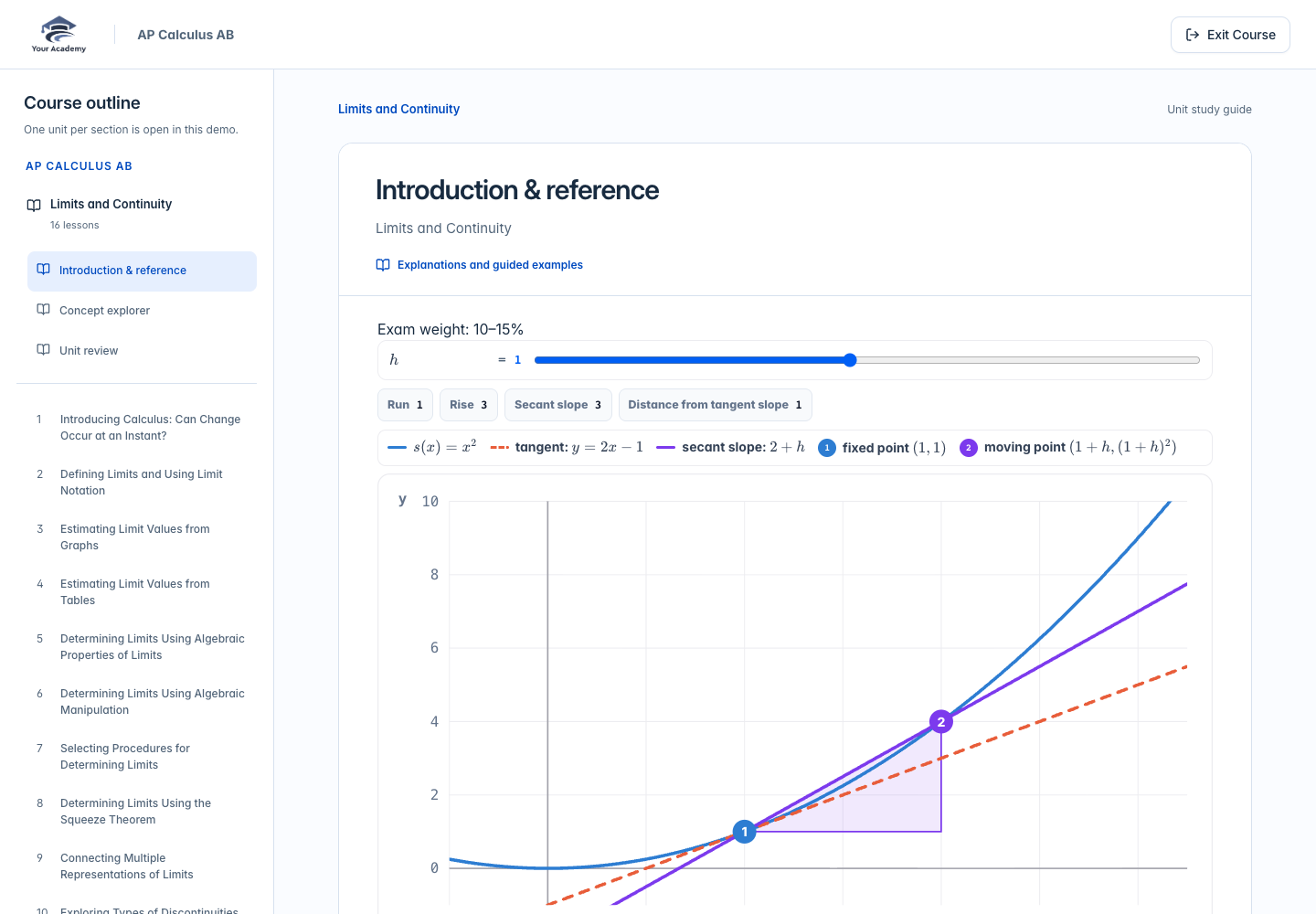Click the 'Unit study guide' text
This screenshot has width=1316, height=914.
tap(1209, 110)
